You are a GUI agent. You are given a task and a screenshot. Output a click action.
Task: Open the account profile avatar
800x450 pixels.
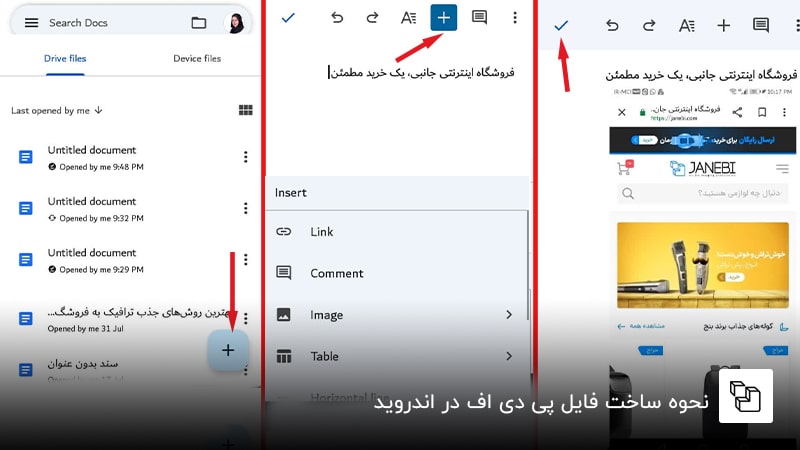coord(236,23)
